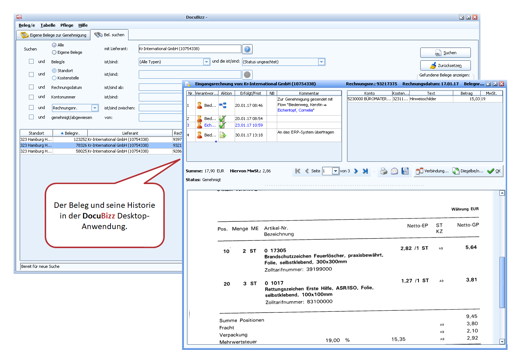Jump to first page arrow icon

[298, 171]
